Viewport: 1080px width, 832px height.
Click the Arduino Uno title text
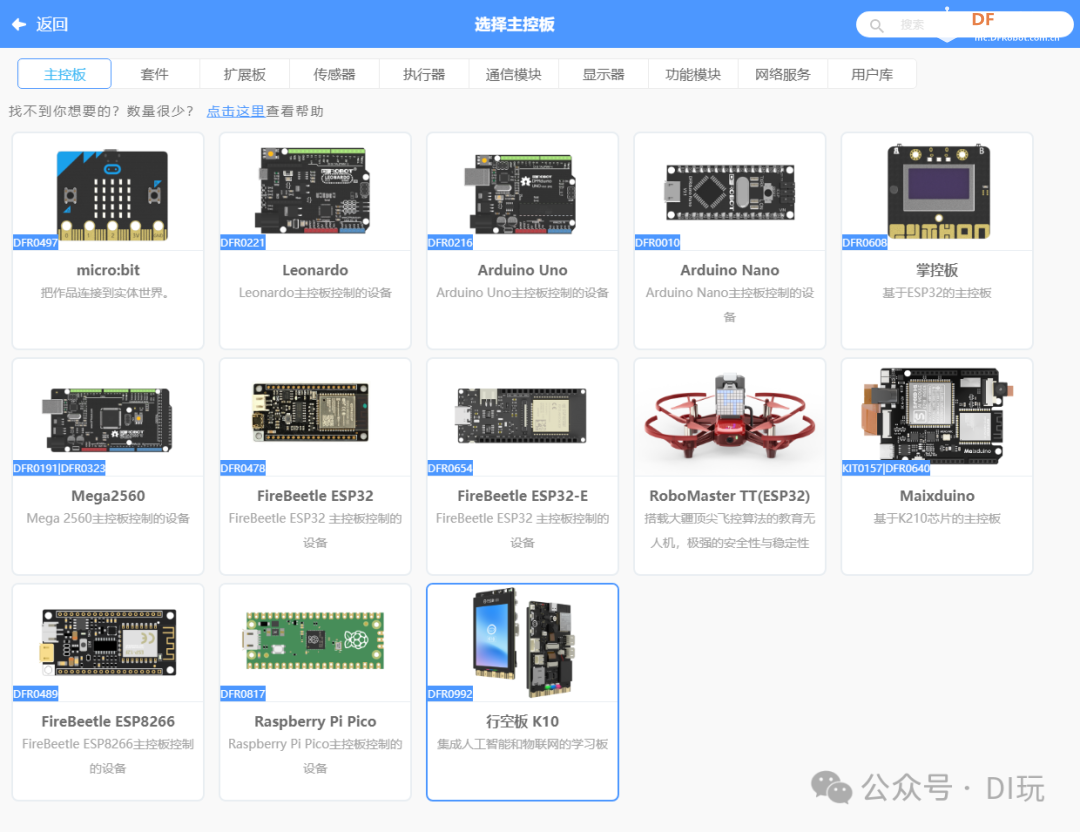pos(523,270)
